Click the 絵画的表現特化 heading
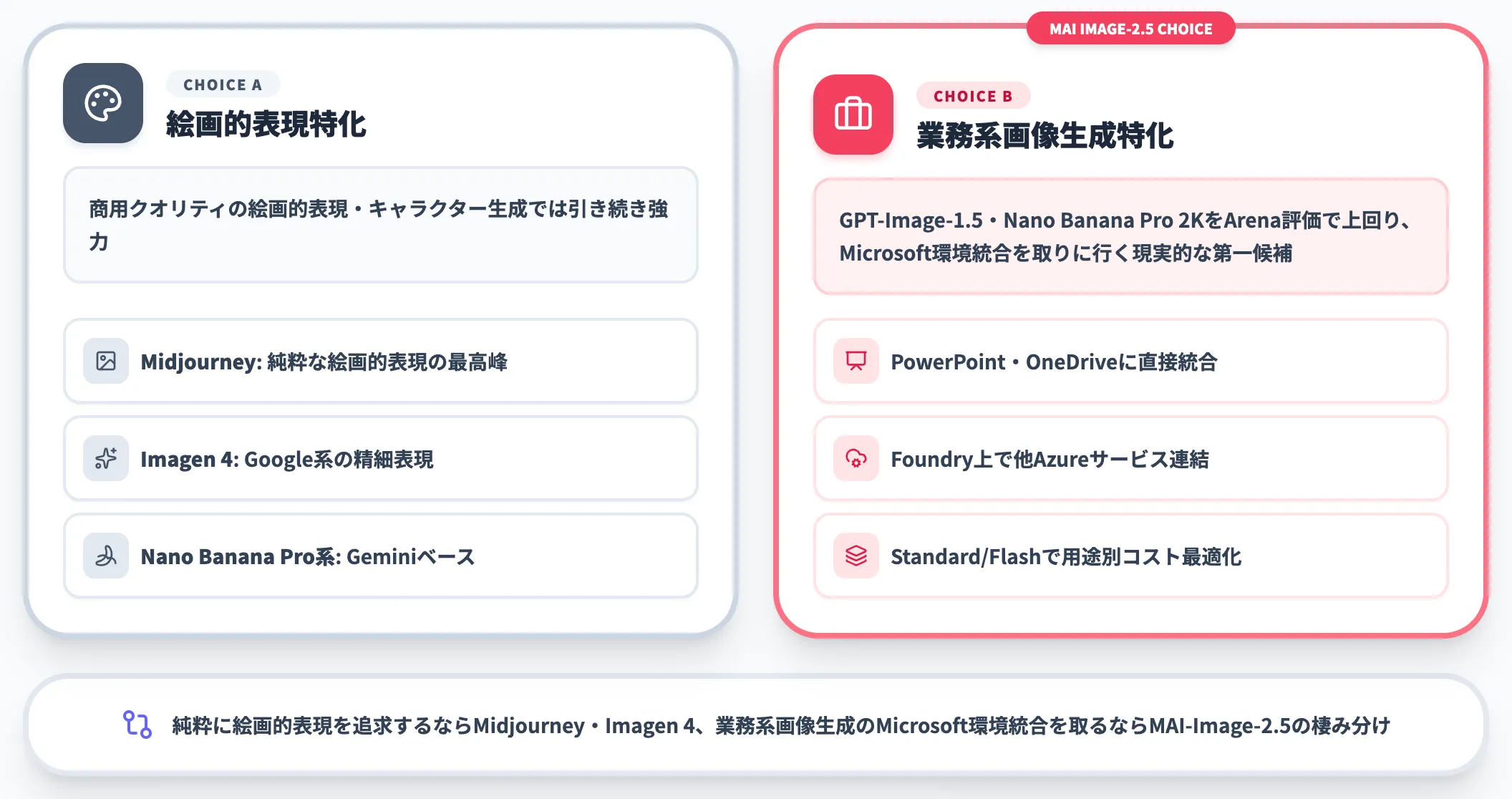Viewport: 1512px width, 799px height. (266, 124)
